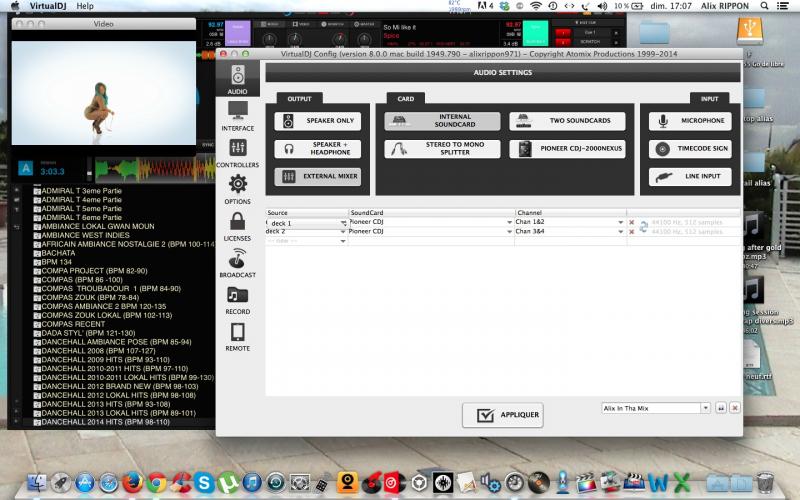Open the Wi-Fi status menu
This screenshot has width=800, height=500.
point(535,6)
